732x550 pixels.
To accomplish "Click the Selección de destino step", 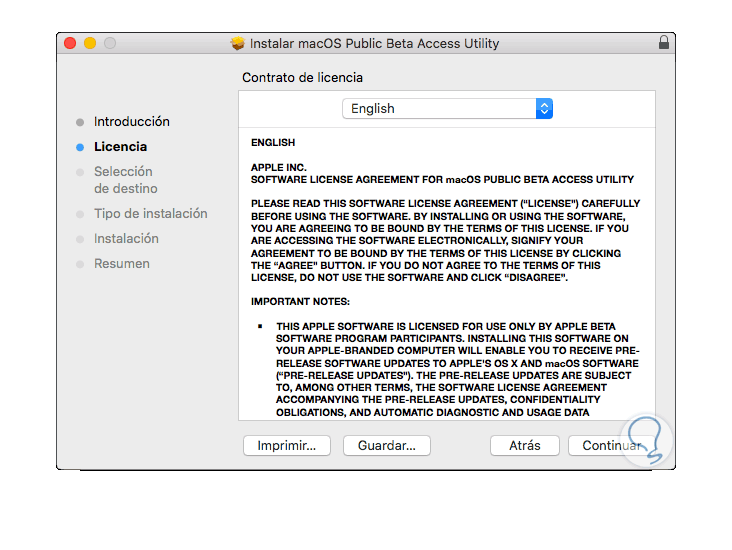I will pos(126,180).
